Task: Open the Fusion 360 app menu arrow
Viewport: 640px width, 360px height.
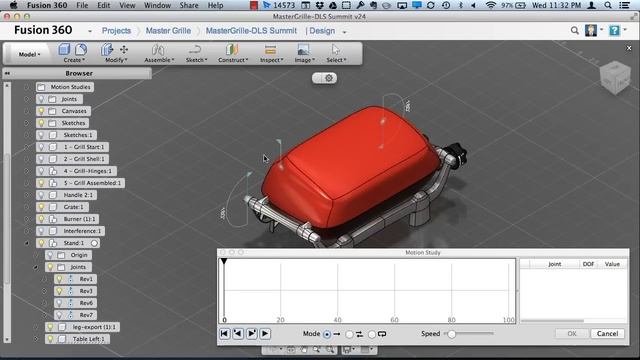Action: click(90, 31)
